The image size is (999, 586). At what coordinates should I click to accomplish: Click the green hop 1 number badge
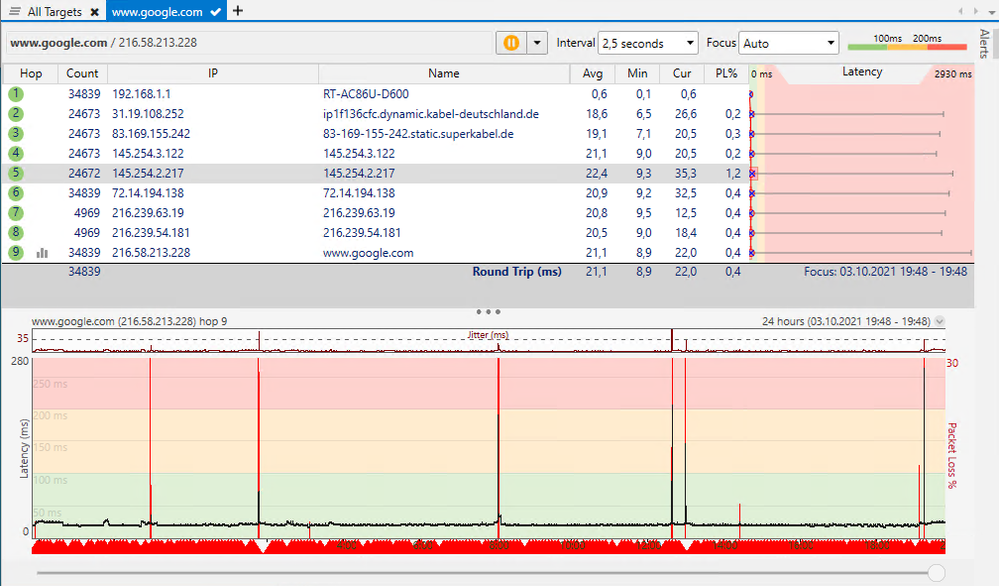15,94
